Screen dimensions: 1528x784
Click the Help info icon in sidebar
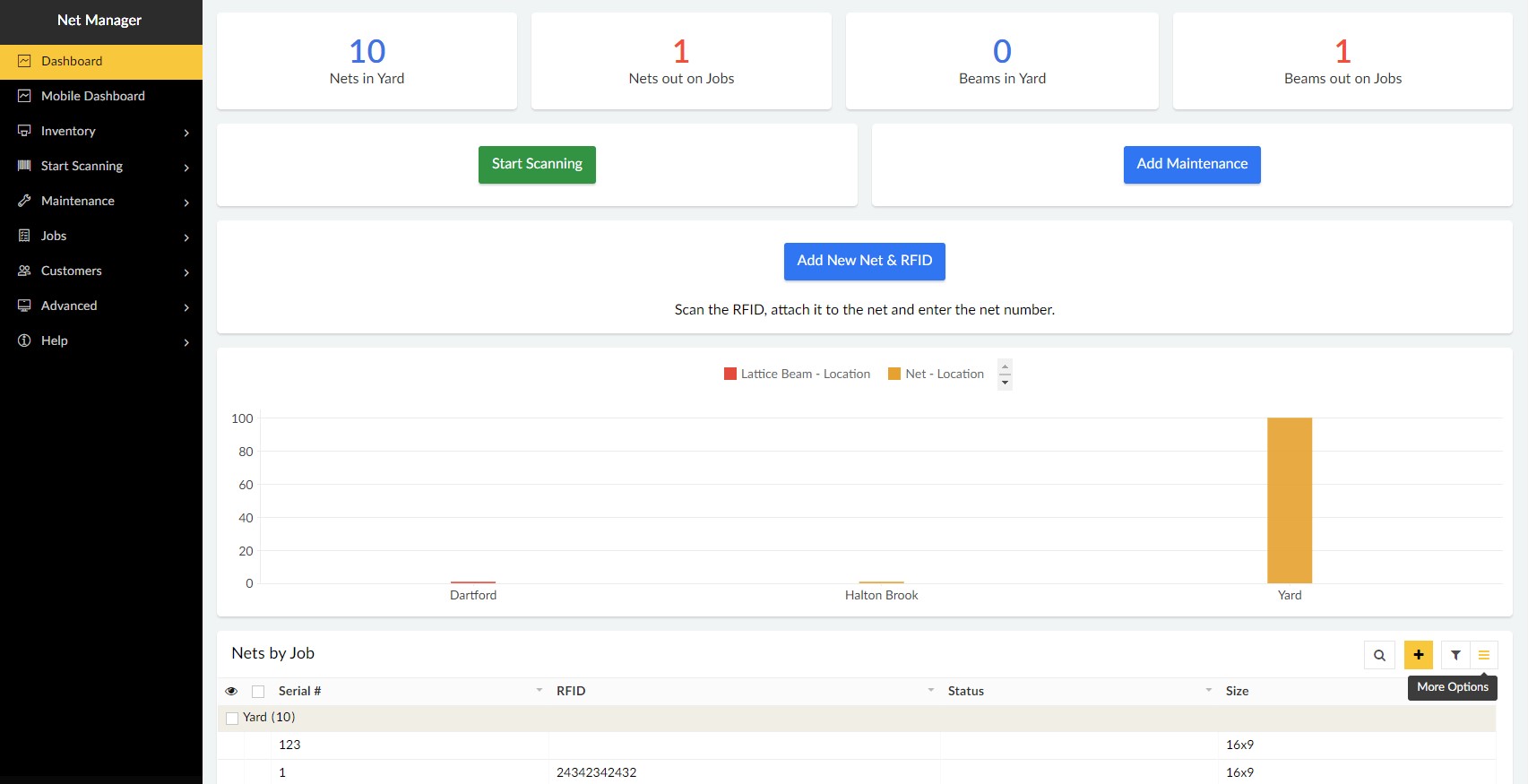click(x=24, y=340)
